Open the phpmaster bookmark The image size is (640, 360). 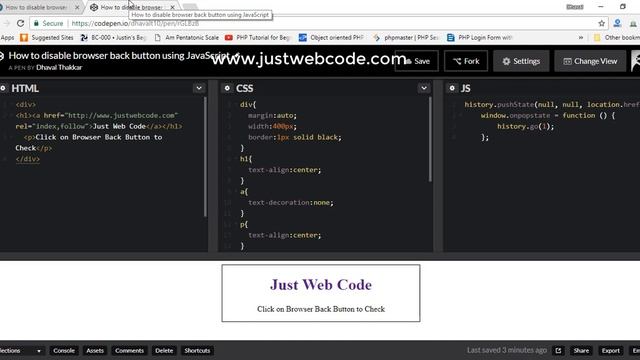tap(405, 38)
